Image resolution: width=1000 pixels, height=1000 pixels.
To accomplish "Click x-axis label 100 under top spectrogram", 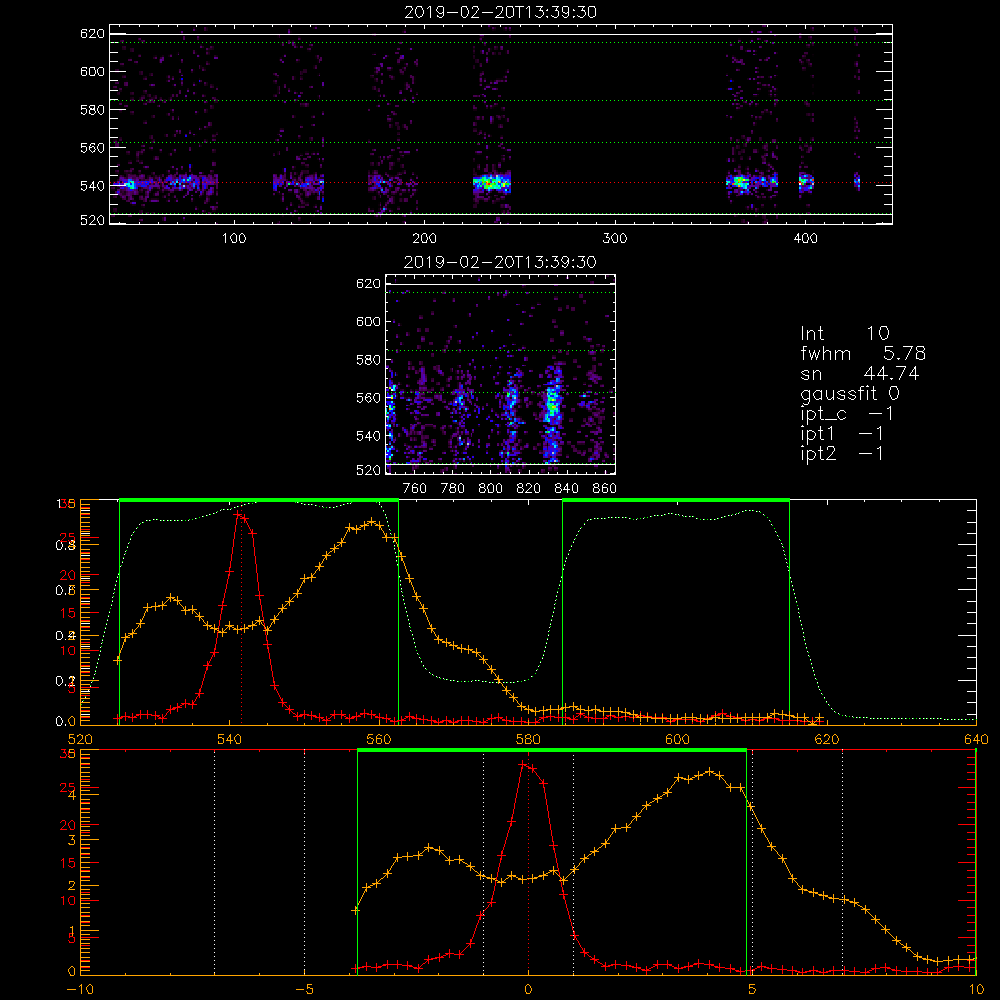I will (x=234, y=239).
